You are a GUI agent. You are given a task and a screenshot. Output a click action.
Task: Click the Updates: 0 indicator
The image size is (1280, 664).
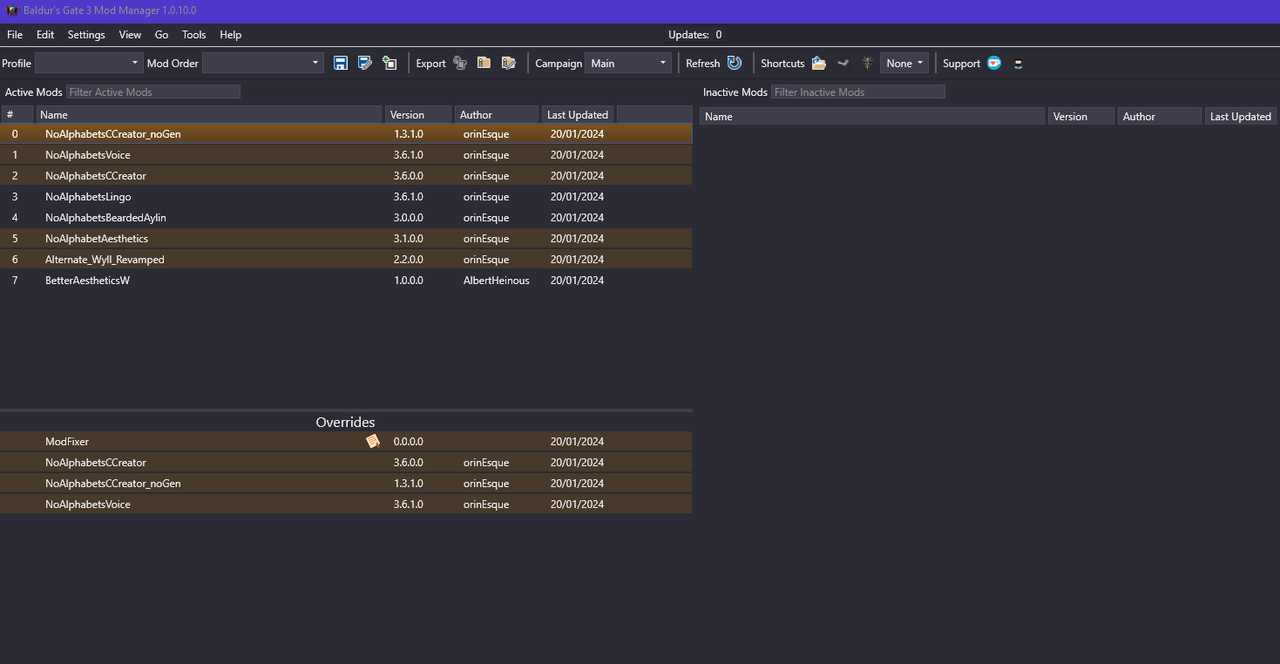[x=695, y=35]
